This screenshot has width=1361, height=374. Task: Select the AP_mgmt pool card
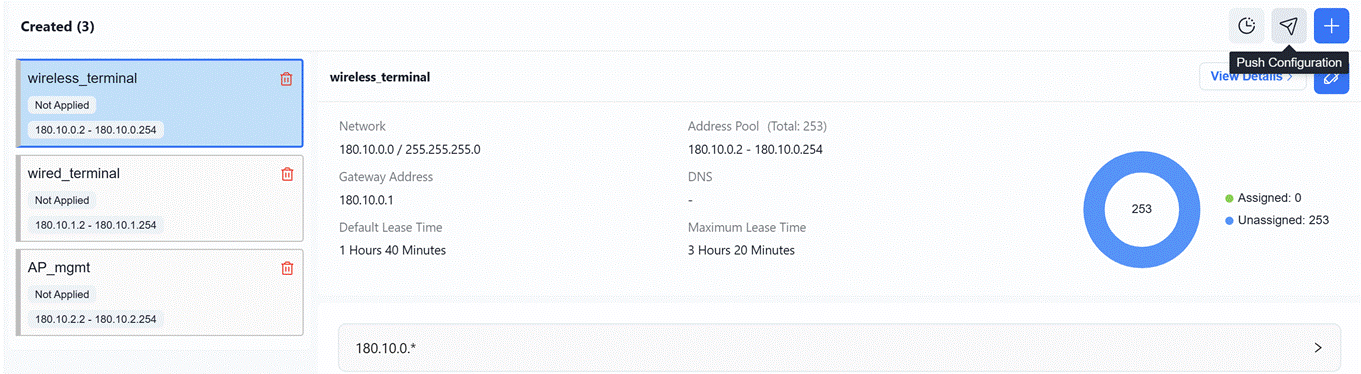tap(160, 293)
